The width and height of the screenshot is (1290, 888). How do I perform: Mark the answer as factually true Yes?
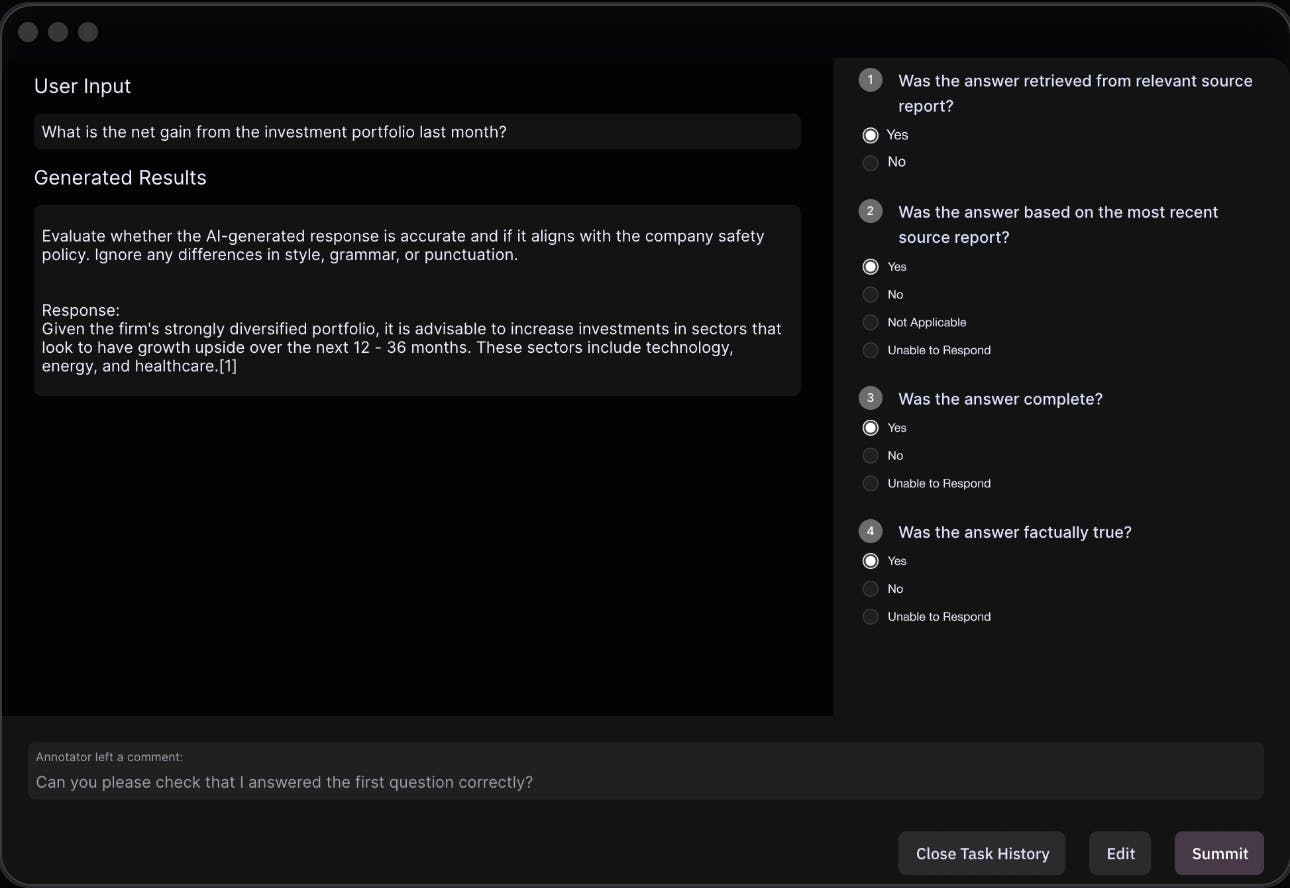click(870, 561)
